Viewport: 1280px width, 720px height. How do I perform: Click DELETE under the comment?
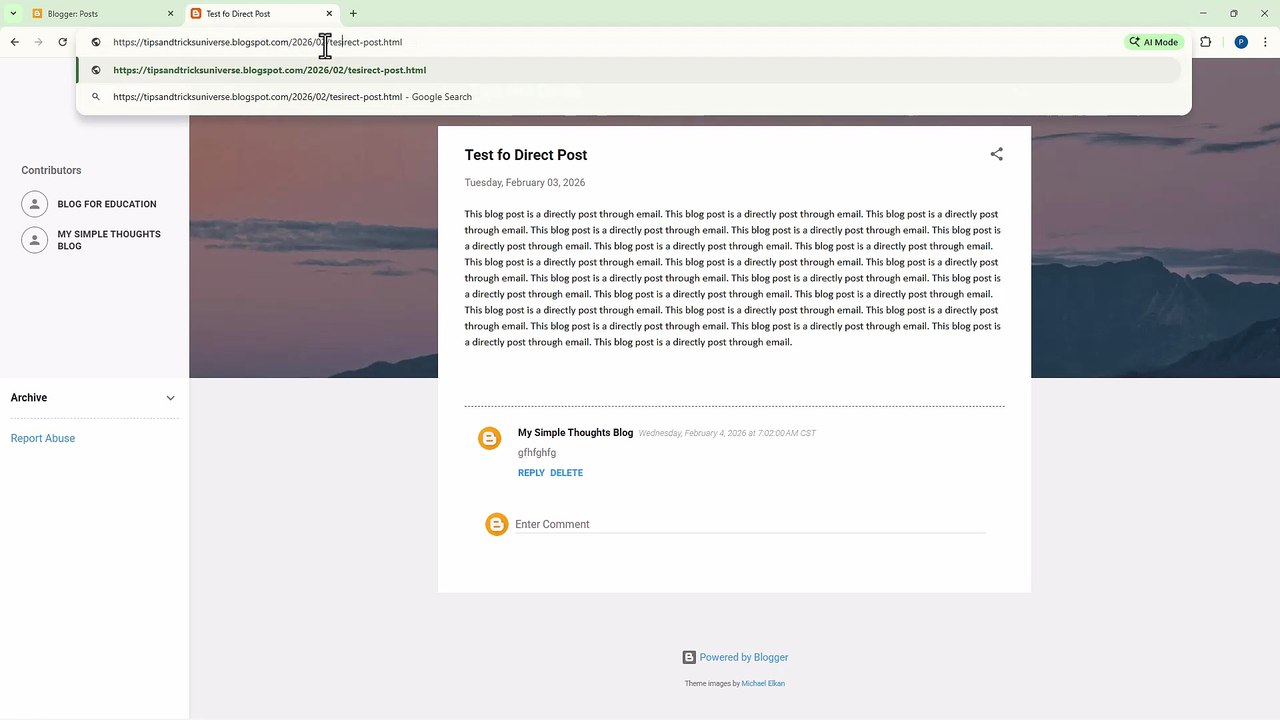[x=566, y=473]
